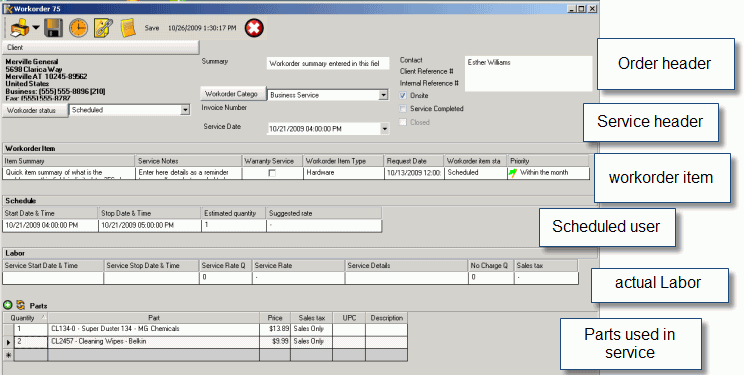744x375 pixels.
Task: Select the row arrow beside Cleaning Wipes
Action: (x=8, y=342)
